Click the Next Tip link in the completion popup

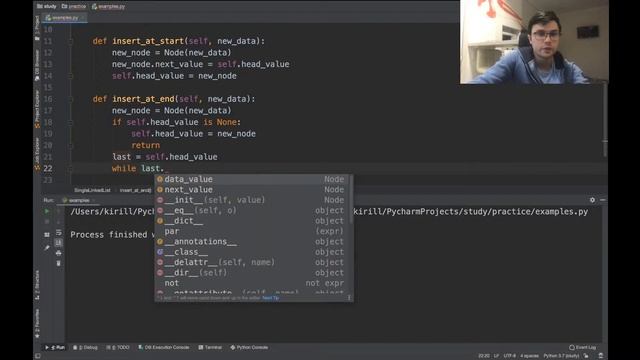point(271,298)
